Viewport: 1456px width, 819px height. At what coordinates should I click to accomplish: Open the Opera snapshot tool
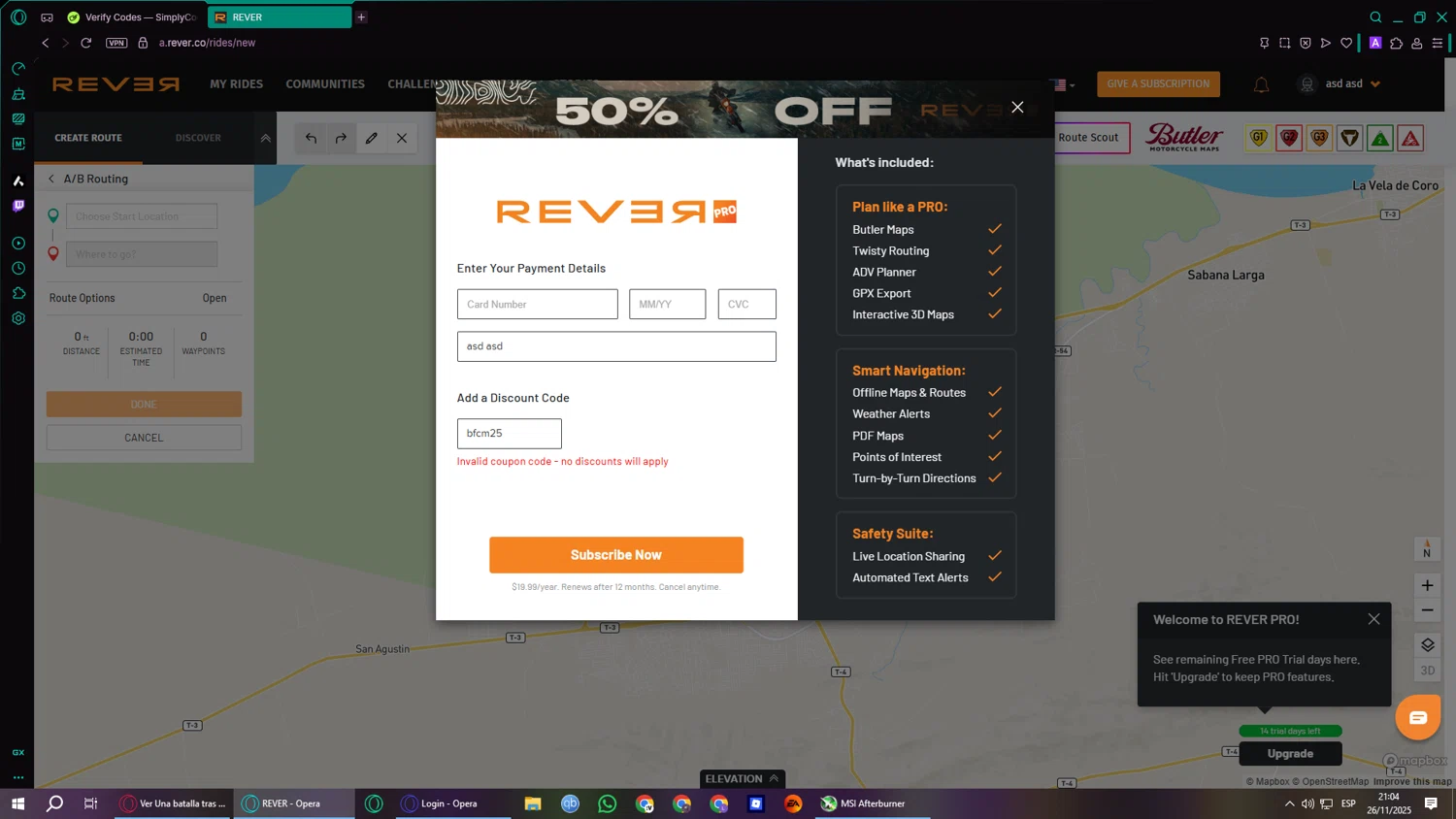[x=1284, y=43]
